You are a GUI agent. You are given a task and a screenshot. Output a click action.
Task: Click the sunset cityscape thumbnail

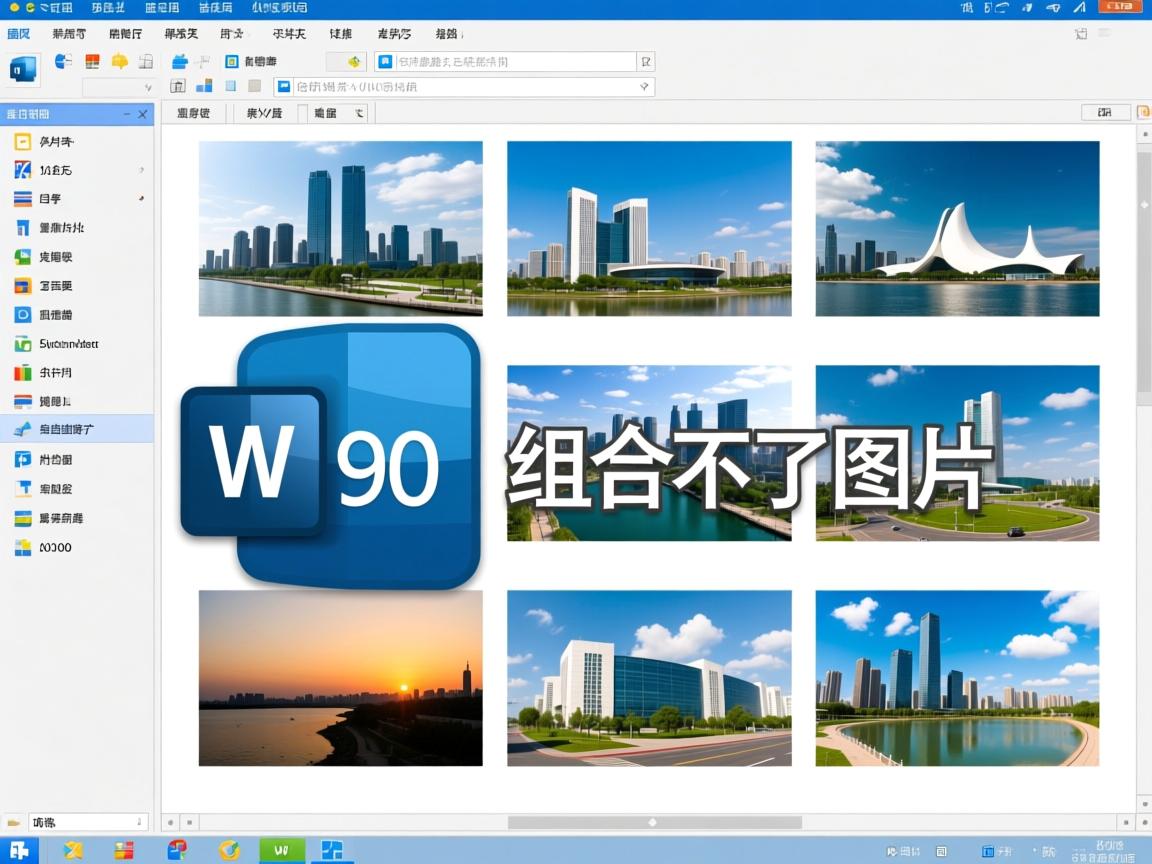pos(340,677)
